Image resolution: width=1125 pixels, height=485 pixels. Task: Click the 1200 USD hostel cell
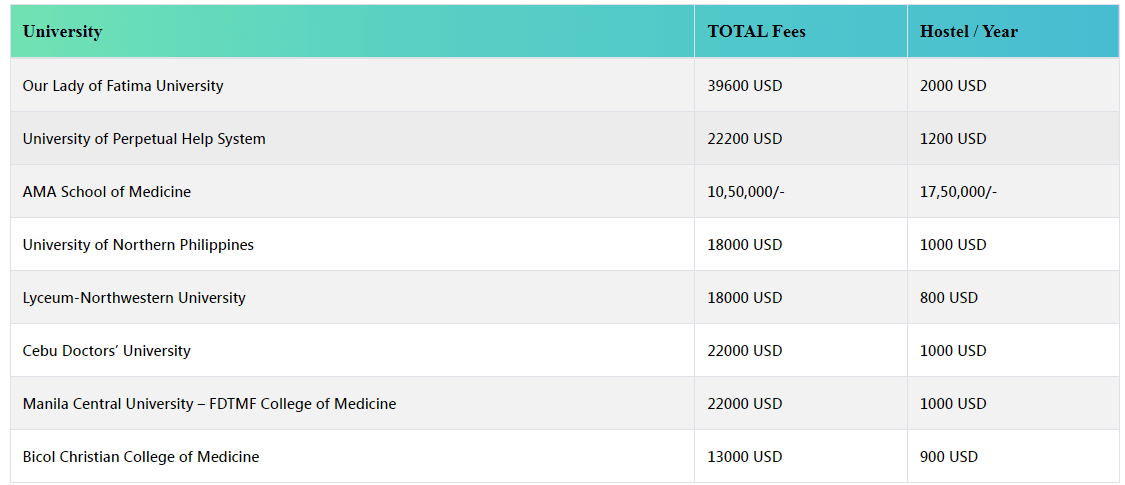(x=952, y=139)
